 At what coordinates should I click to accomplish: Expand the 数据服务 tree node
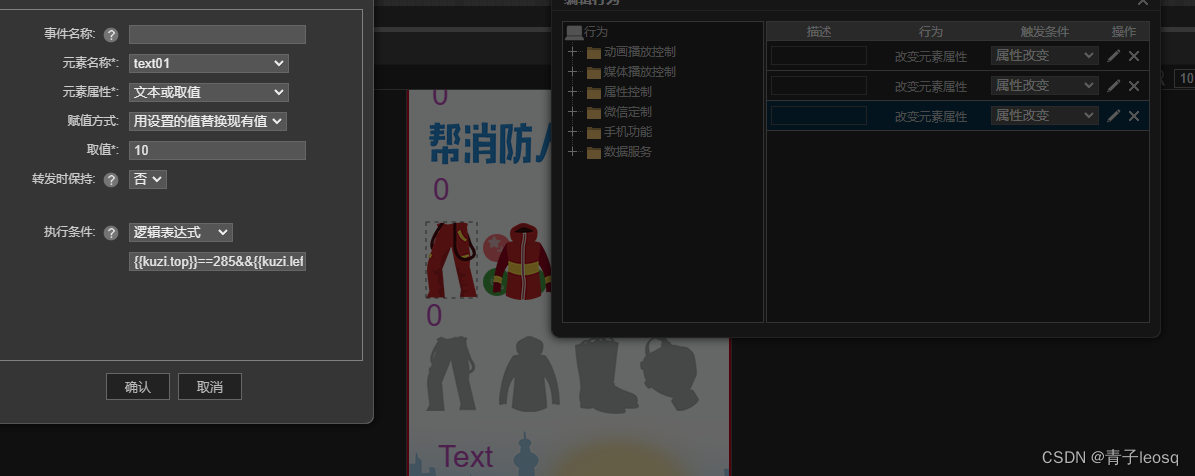click(x=573, y=152)
